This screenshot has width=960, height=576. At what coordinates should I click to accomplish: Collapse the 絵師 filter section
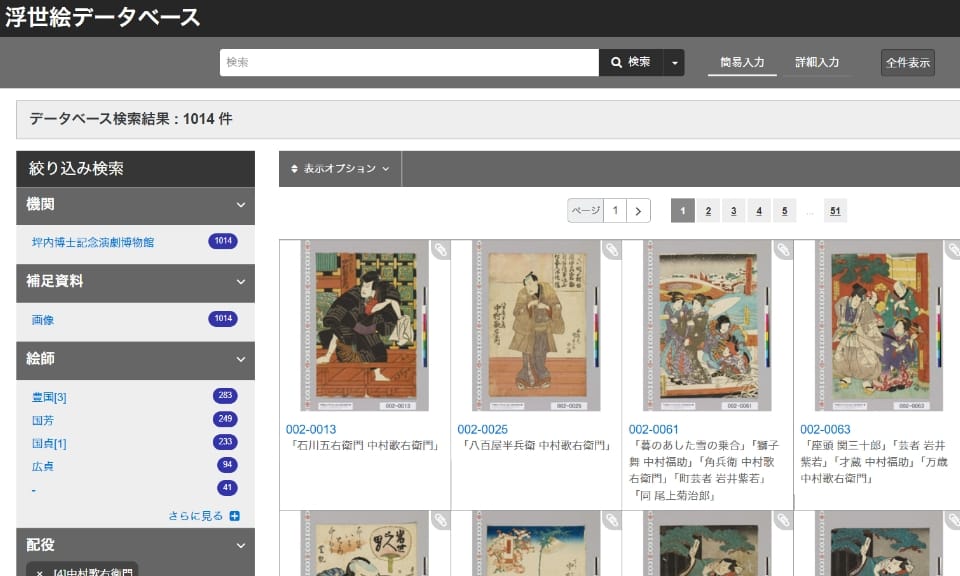coord(135,359)
